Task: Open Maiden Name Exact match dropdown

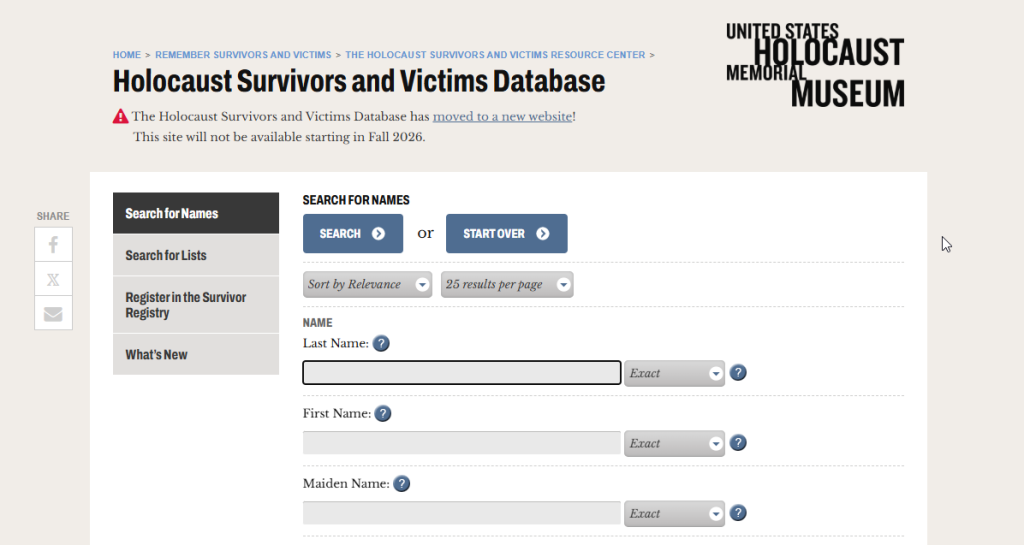Action: (674, 514)
